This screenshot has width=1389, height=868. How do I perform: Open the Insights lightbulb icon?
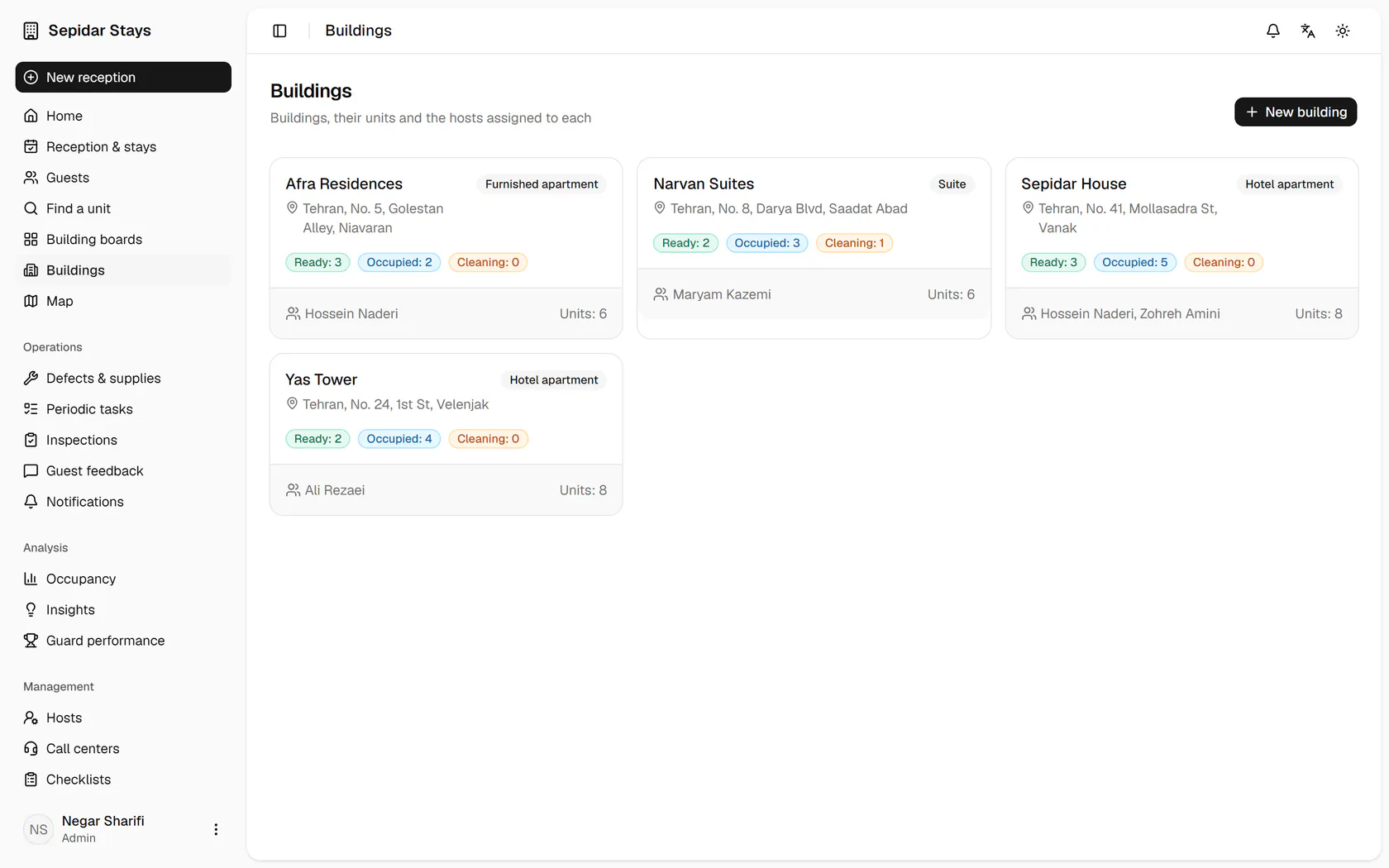tap(31, 609)
